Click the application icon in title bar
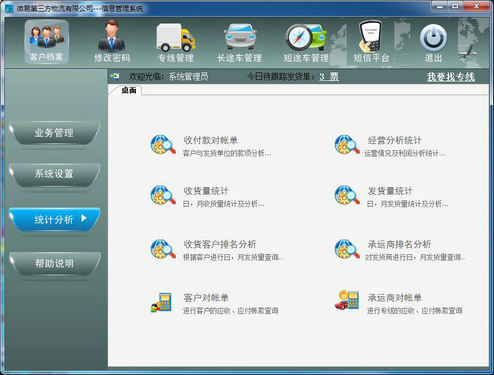494x375 pixels. (x=9, y=8)
